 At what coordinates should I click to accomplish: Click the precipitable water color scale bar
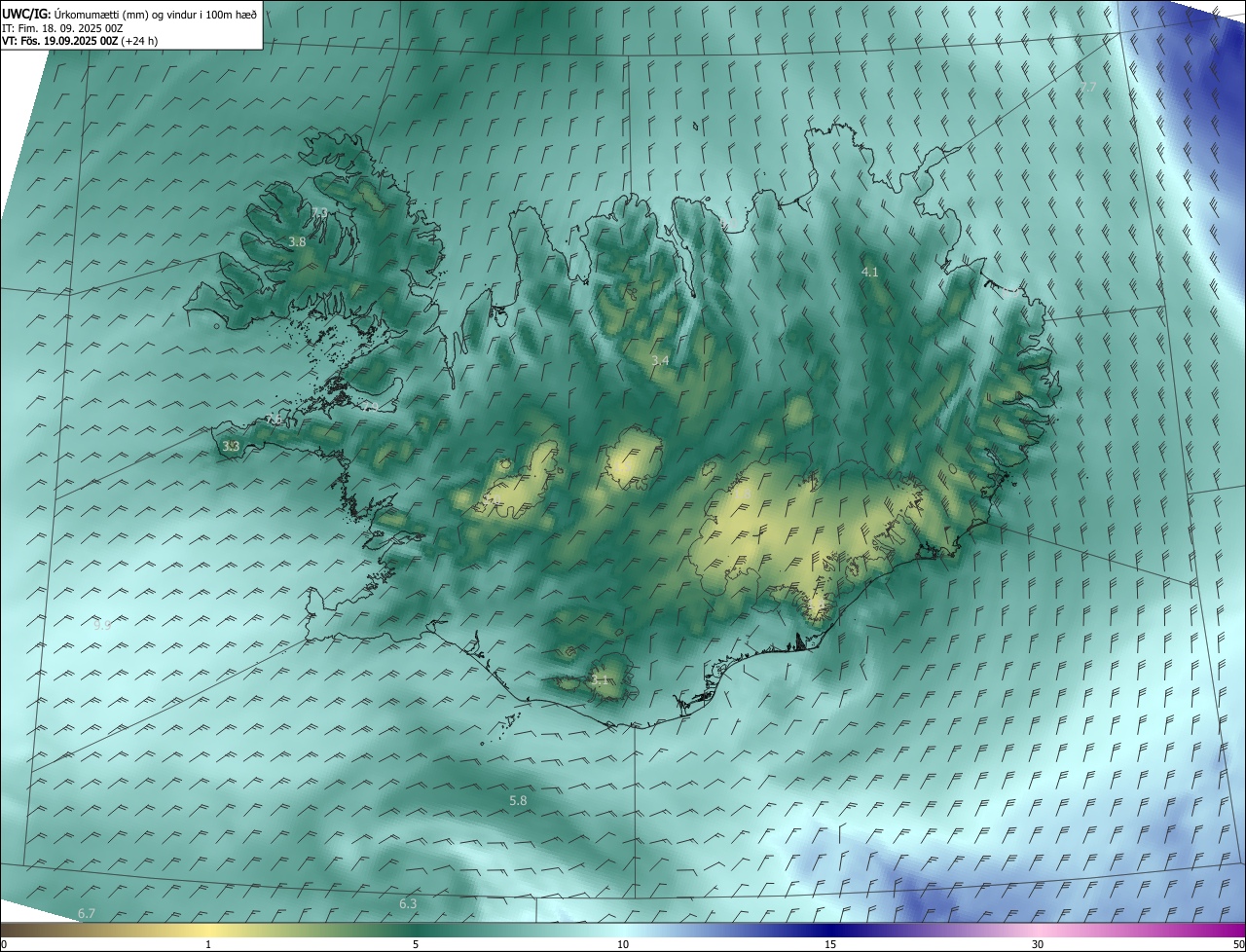click(623, 931)
